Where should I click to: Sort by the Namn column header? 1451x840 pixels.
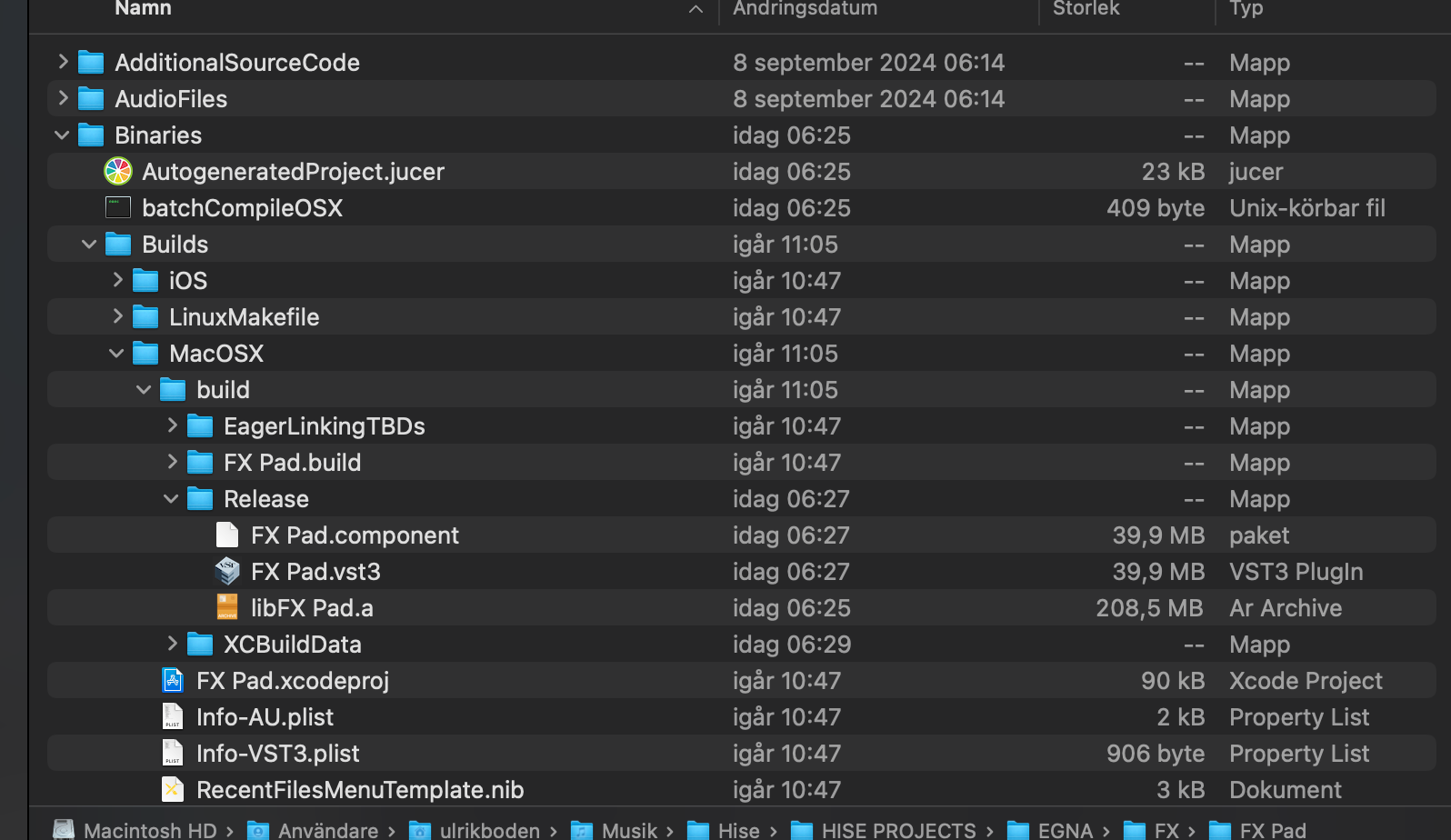point(143,8)
